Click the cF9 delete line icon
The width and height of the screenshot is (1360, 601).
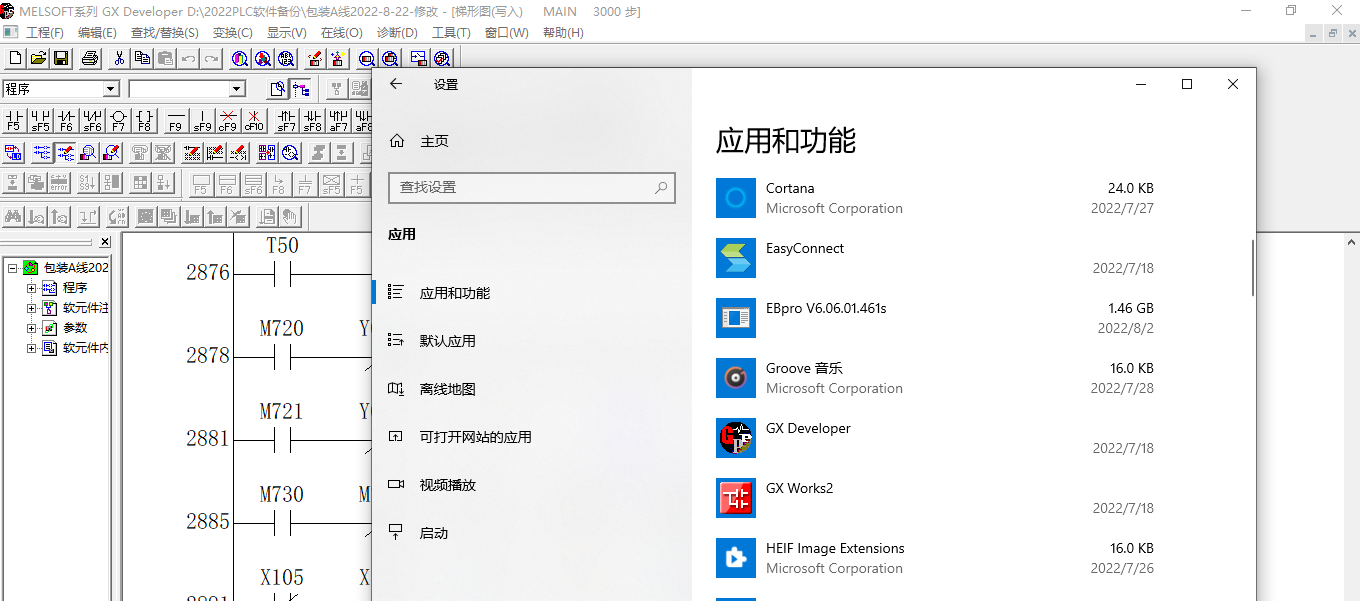[228, 121]
